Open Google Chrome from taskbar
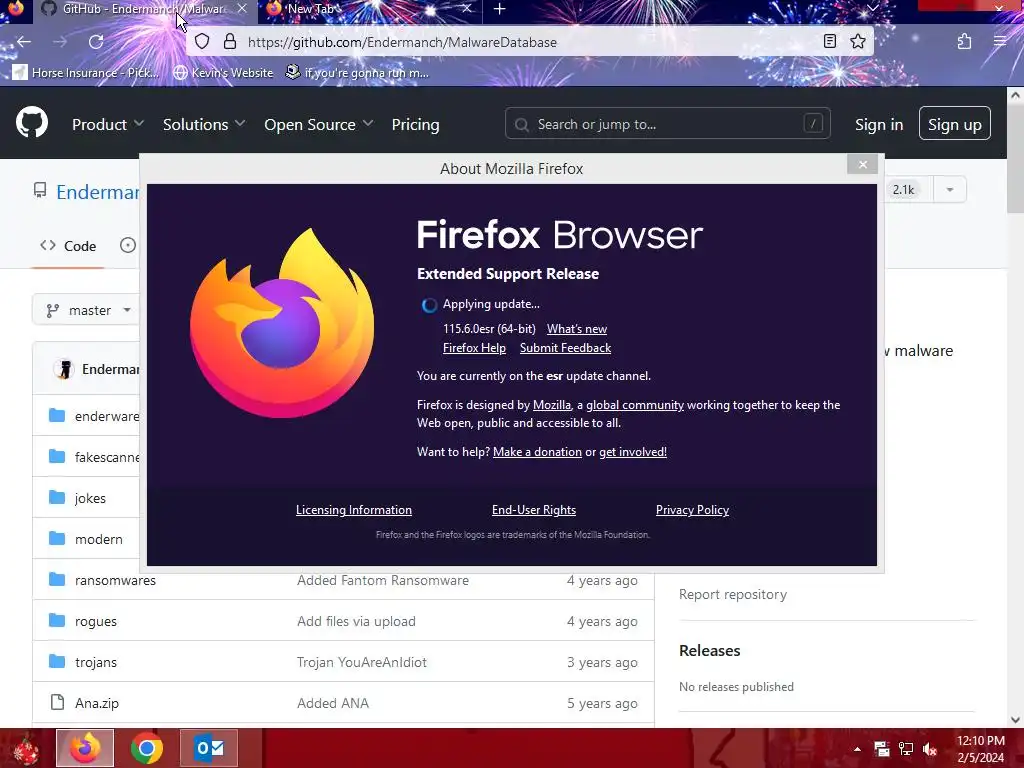This screenshot has height=768, width=1024. tap(146, 748)
